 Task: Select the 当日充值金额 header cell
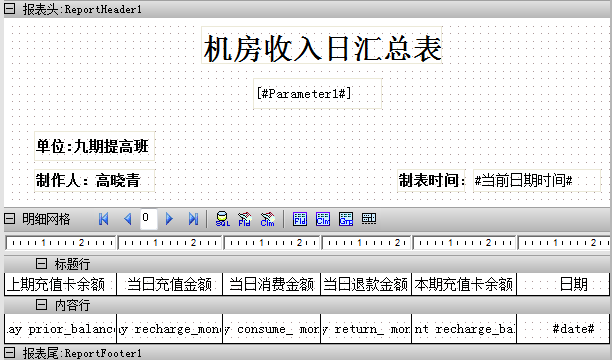click(169, 284)
